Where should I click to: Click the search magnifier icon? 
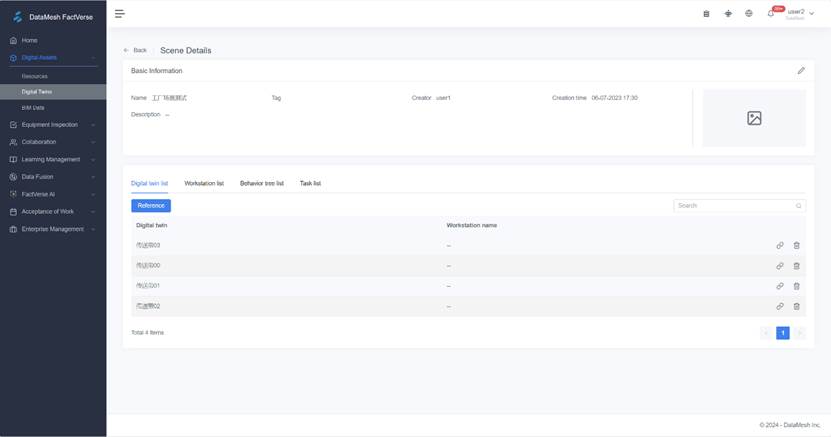pos(799,206)
